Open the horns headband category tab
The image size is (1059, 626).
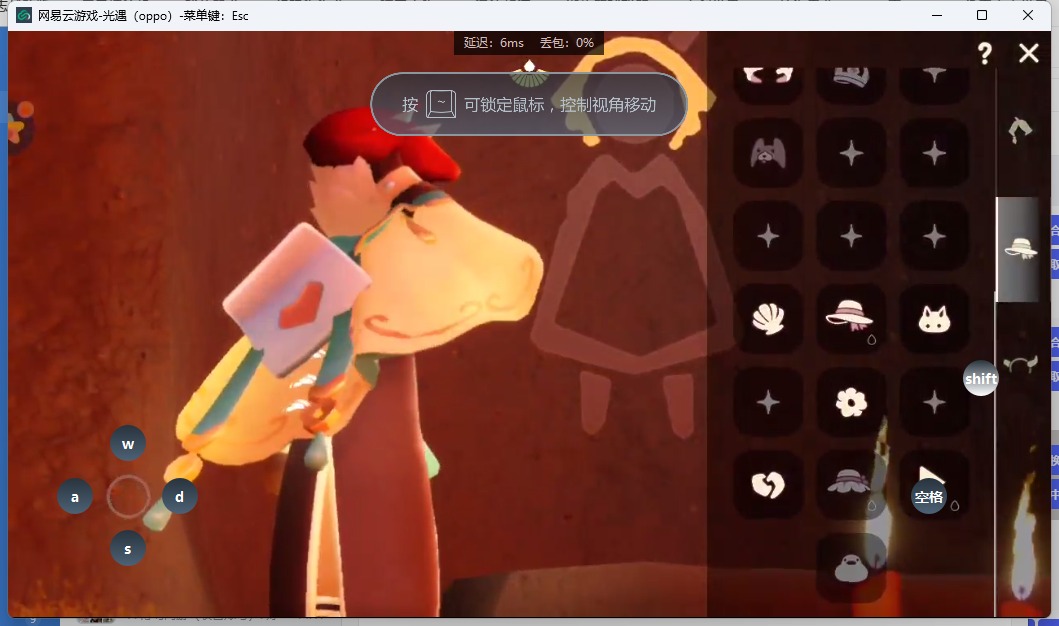pyautogui.click(x=1020, y=365)
